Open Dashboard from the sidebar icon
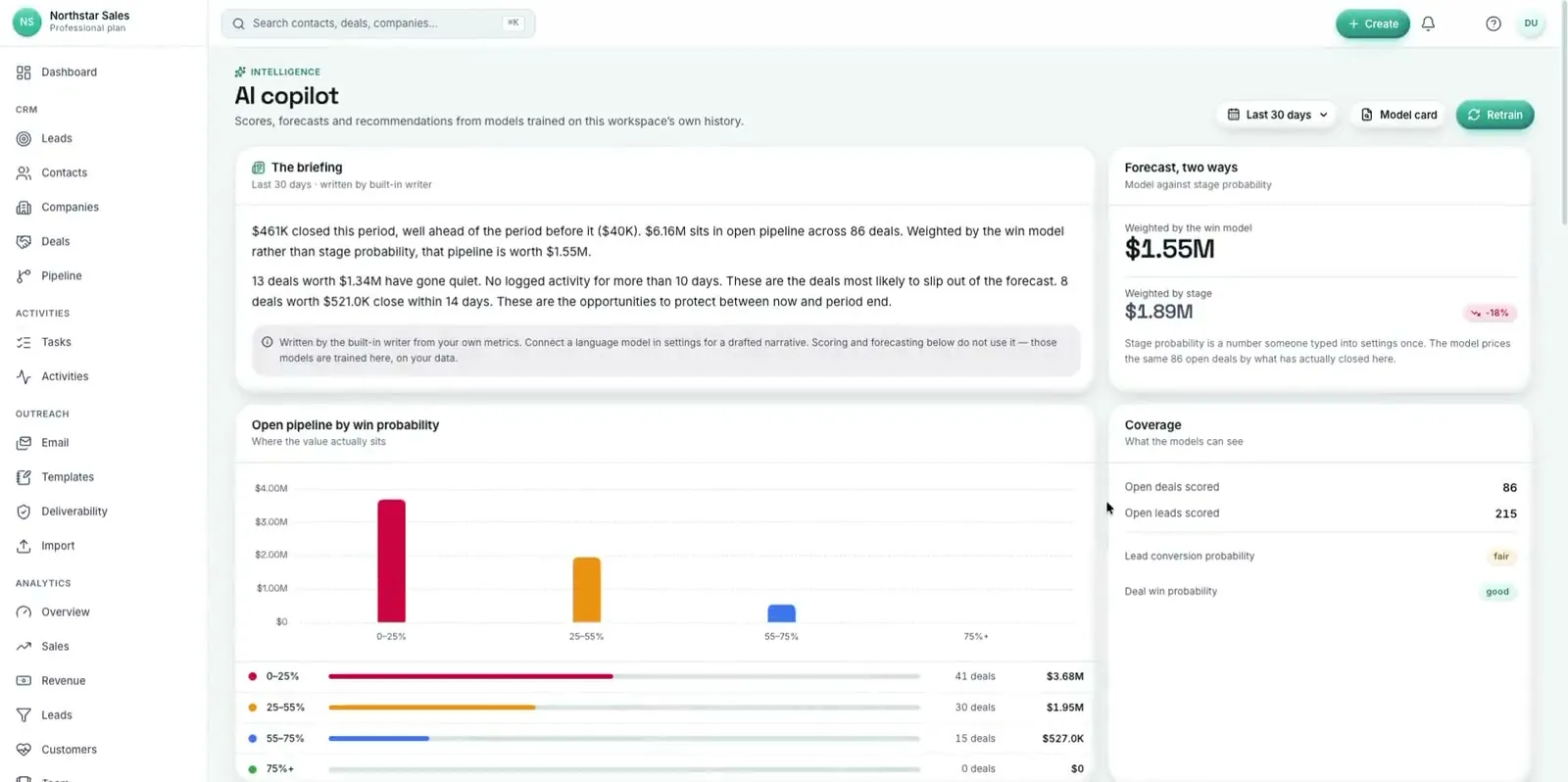 click(x=24, y=73)
